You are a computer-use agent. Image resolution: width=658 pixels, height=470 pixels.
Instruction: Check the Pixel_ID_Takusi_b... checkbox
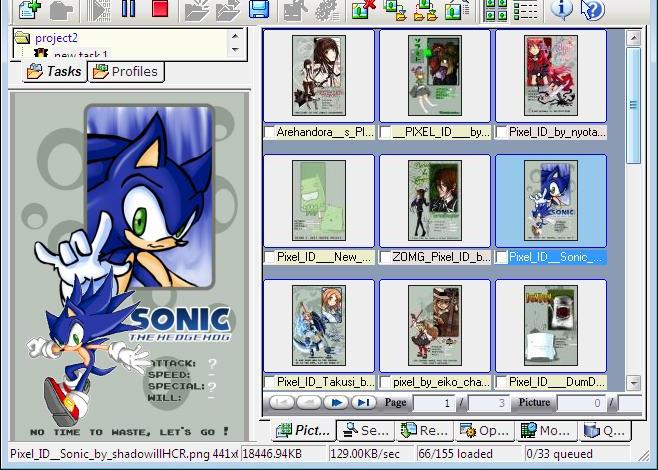[270, 382]
